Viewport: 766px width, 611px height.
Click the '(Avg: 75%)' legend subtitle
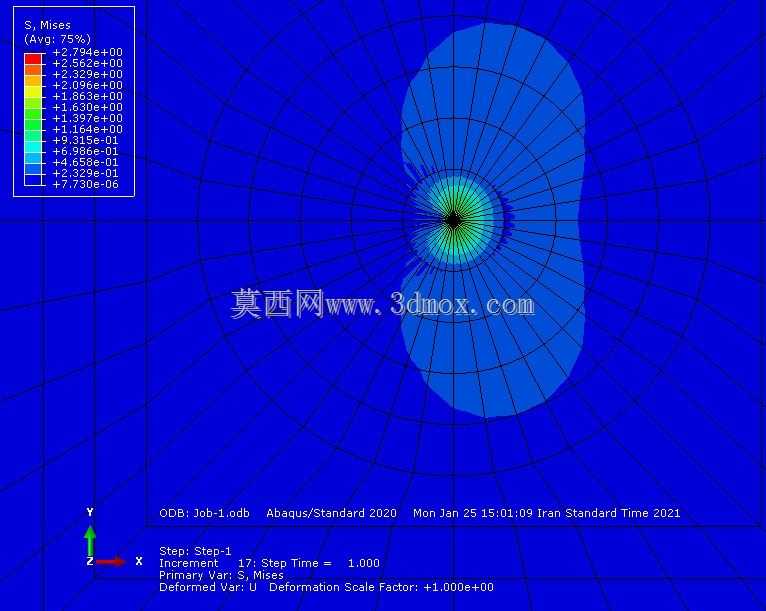point(57,39)
